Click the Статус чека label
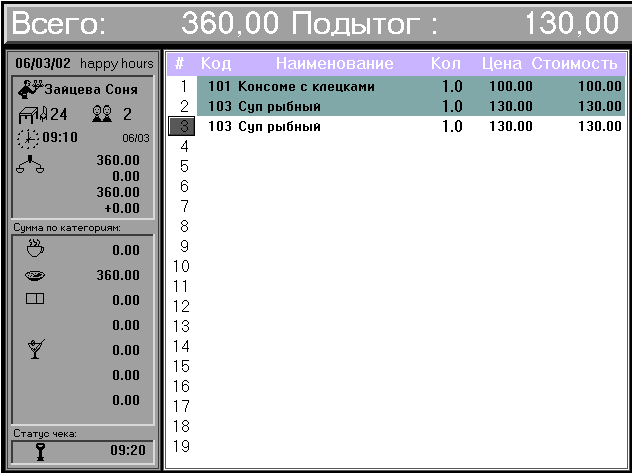 click(45, 434)
